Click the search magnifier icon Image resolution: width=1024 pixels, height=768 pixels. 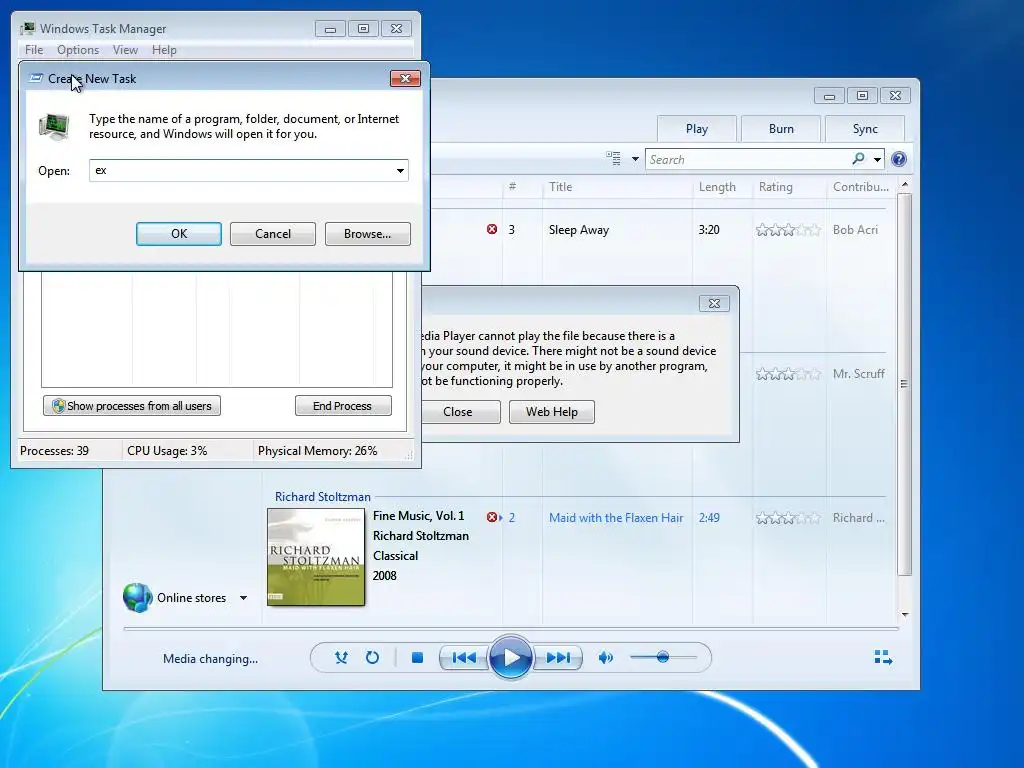click(x=859, y=159)
